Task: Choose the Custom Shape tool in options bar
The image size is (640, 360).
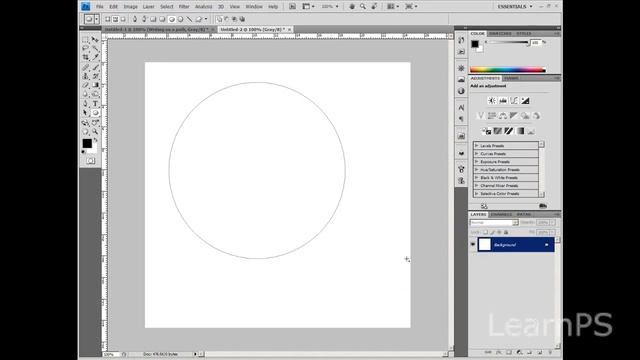Action: click(199, 19)
